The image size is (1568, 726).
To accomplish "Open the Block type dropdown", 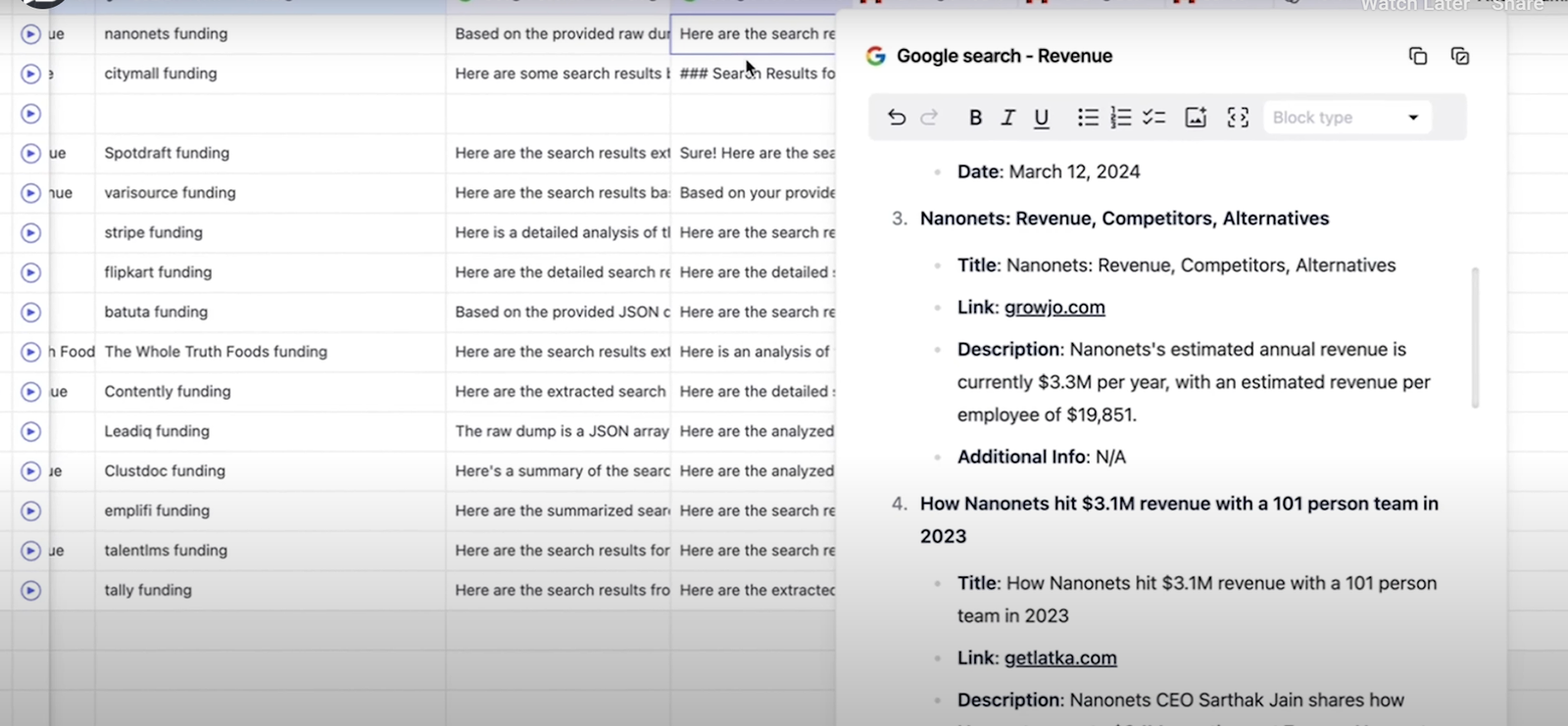I will tap(1347, 118).
